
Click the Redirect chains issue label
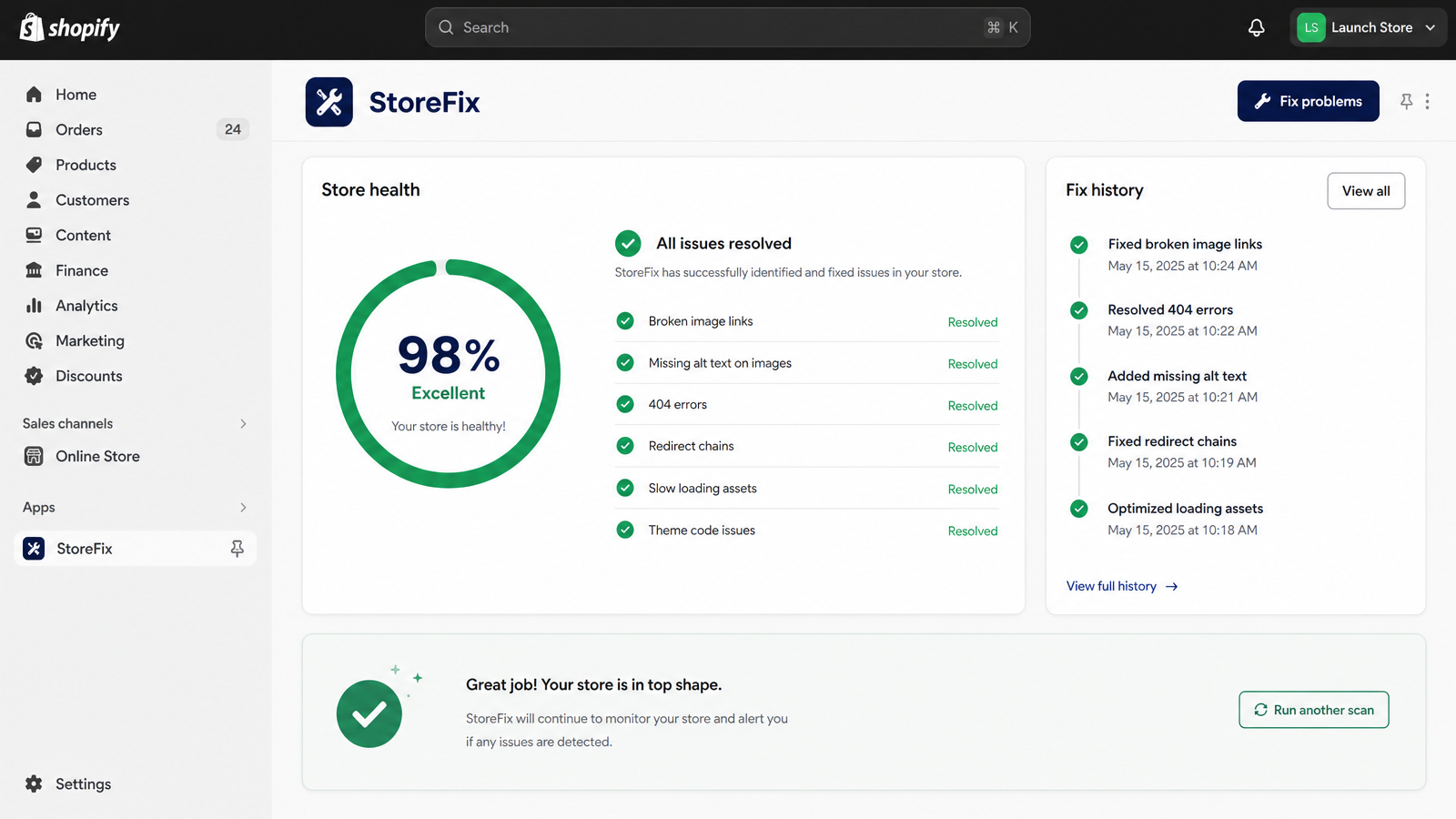pos(691,446)
